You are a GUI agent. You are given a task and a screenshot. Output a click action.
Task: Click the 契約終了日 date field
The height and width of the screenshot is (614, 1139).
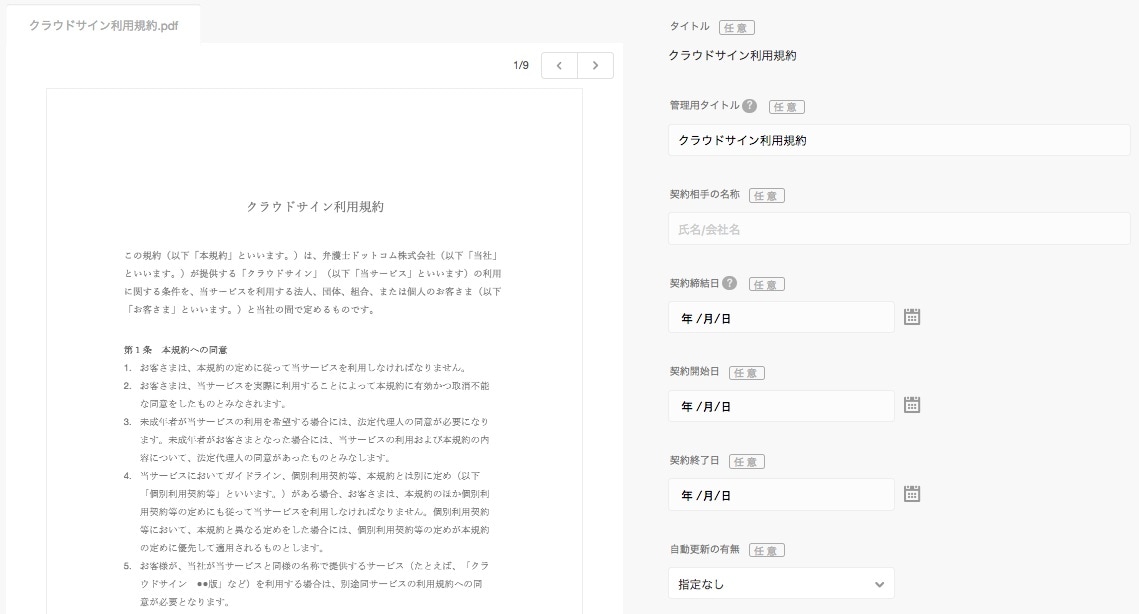[781, 495]
